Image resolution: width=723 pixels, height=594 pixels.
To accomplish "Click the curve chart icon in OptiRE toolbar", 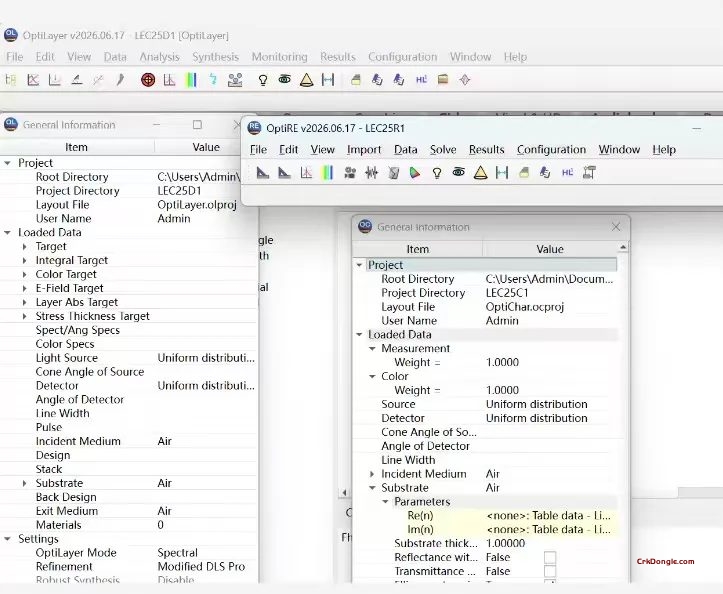I will [306, 173].
